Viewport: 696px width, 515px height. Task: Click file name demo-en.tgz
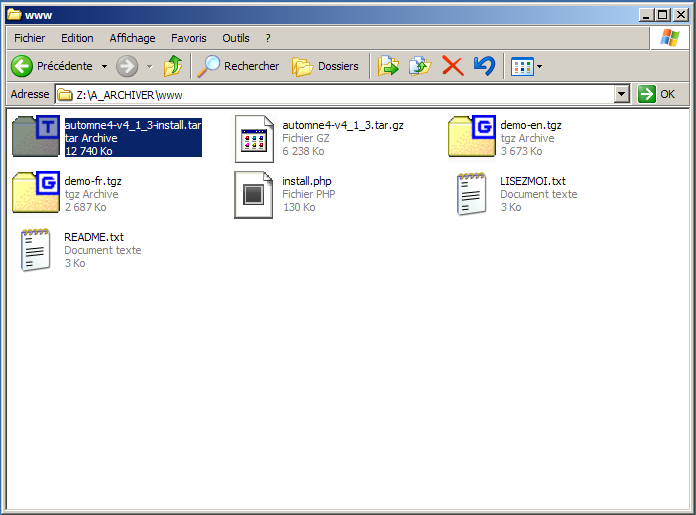531,125
